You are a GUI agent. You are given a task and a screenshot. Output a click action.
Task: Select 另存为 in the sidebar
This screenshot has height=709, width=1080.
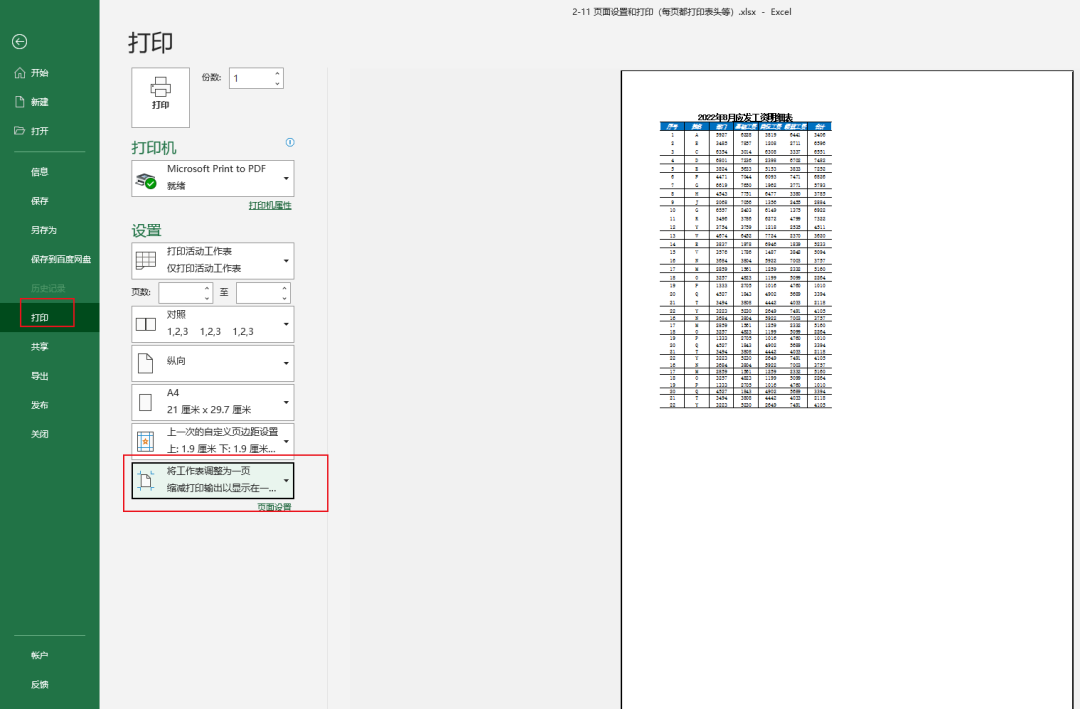(x=44, y=230)
